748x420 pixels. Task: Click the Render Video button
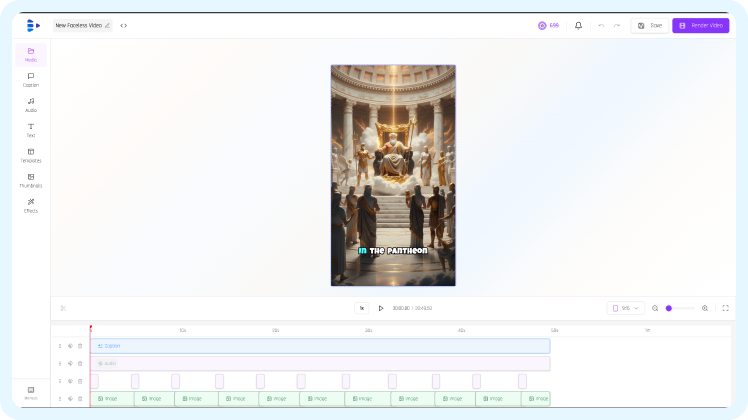click(700, 25)
